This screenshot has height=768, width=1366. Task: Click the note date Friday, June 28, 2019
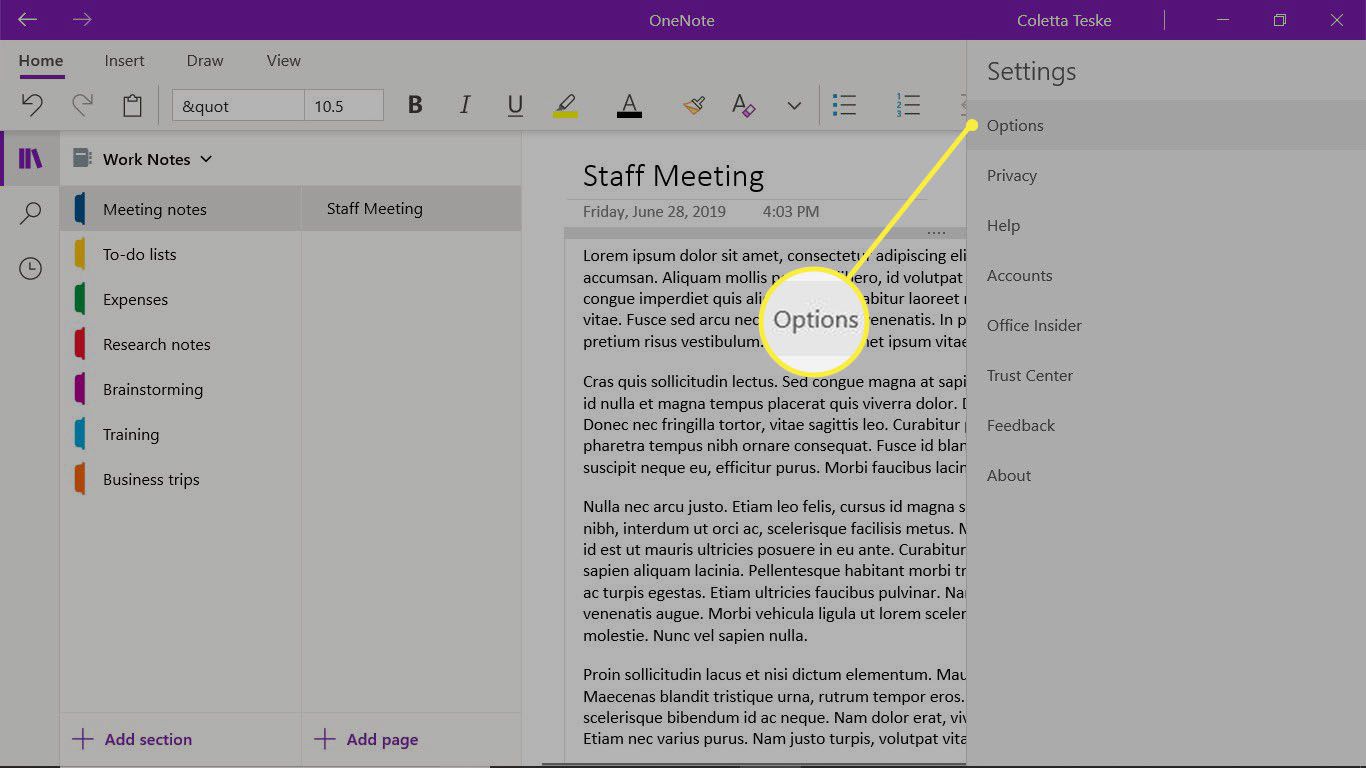pos(654,211)
